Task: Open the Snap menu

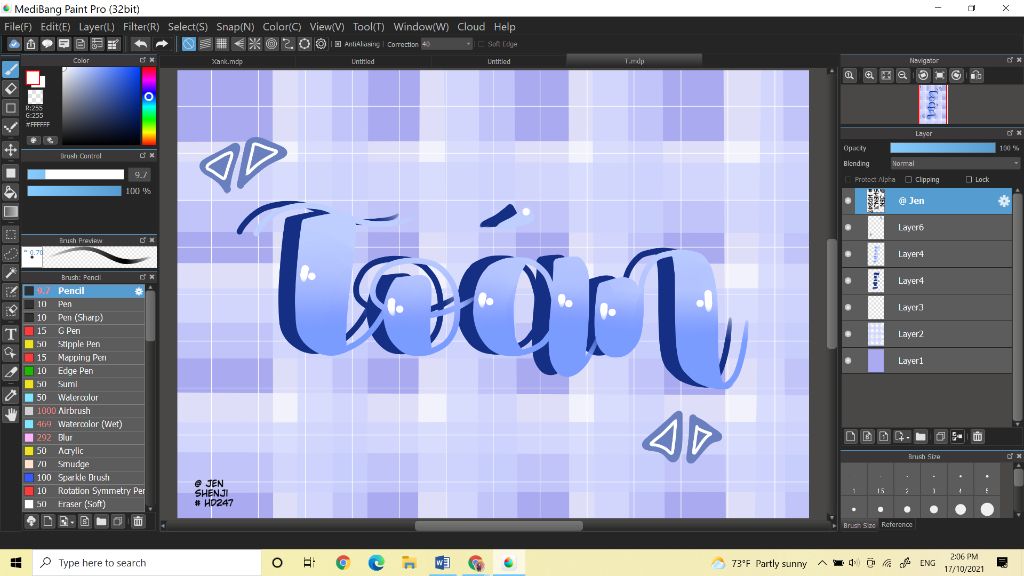Action: pos(235,27)
